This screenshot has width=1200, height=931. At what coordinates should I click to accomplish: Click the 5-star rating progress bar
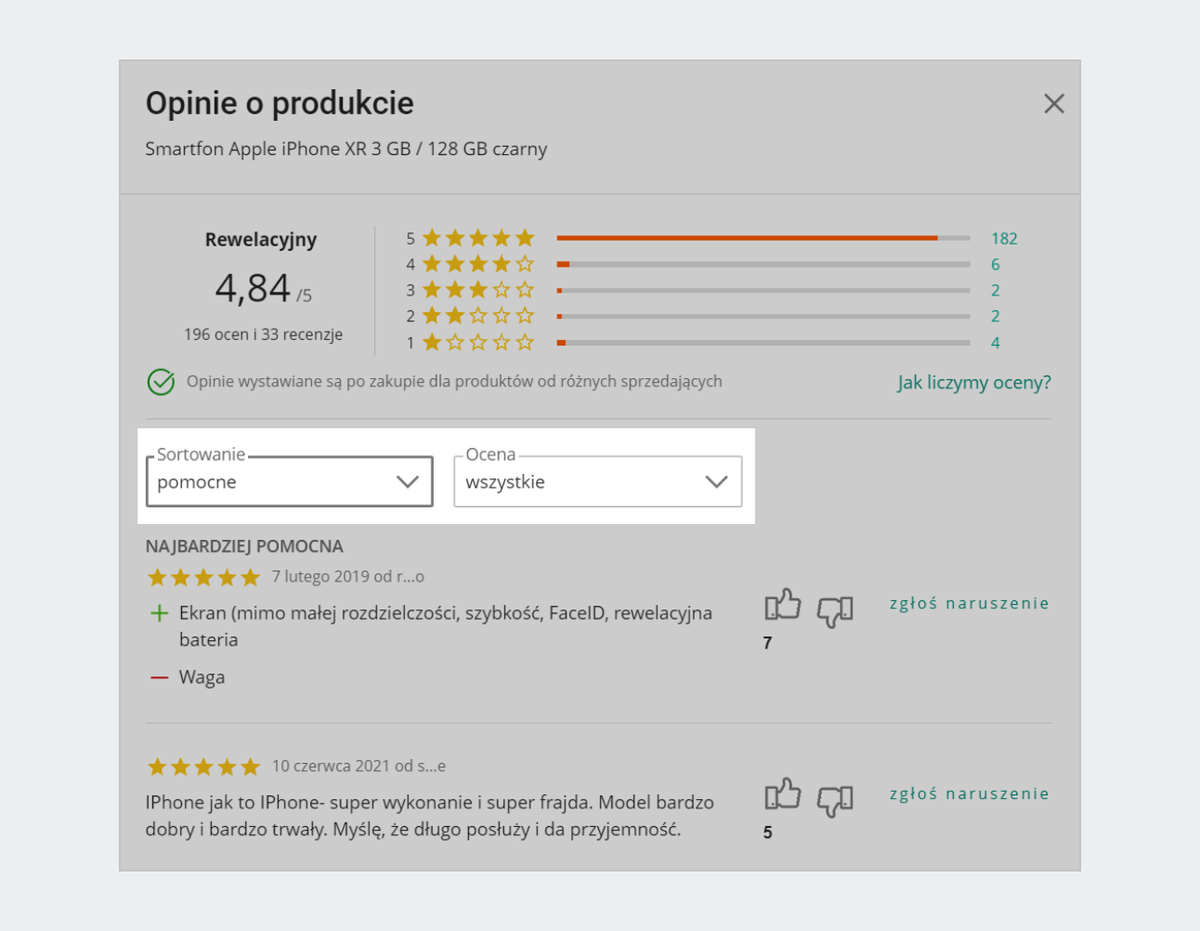(x=762, y=238)
